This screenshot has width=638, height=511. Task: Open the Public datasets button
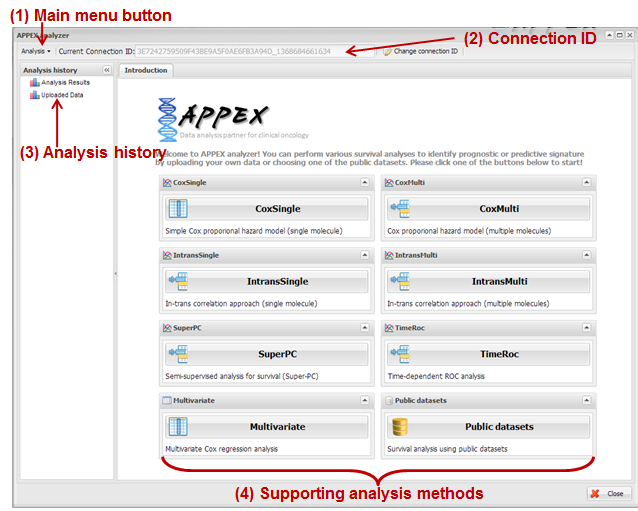click(488, 427)
